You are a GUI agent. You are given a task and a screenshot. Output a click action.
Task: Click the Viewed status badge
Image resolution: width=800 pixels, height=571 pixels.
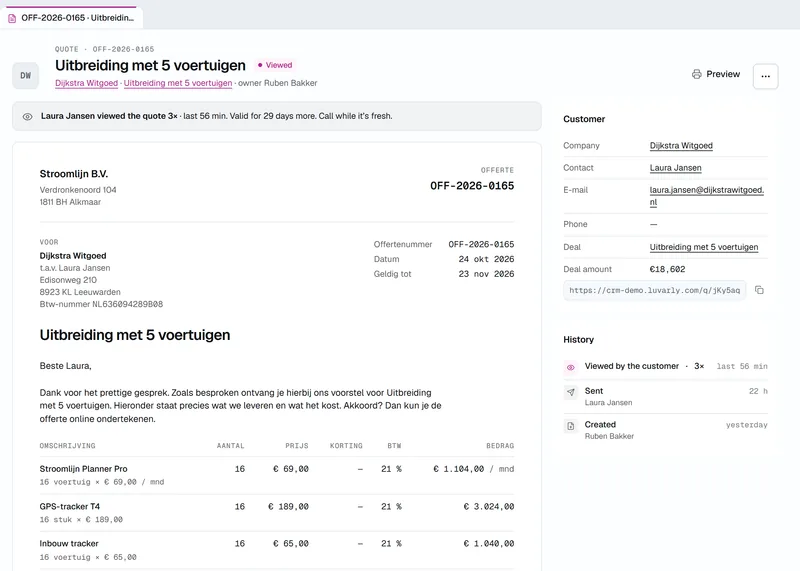tap(274, 65)
